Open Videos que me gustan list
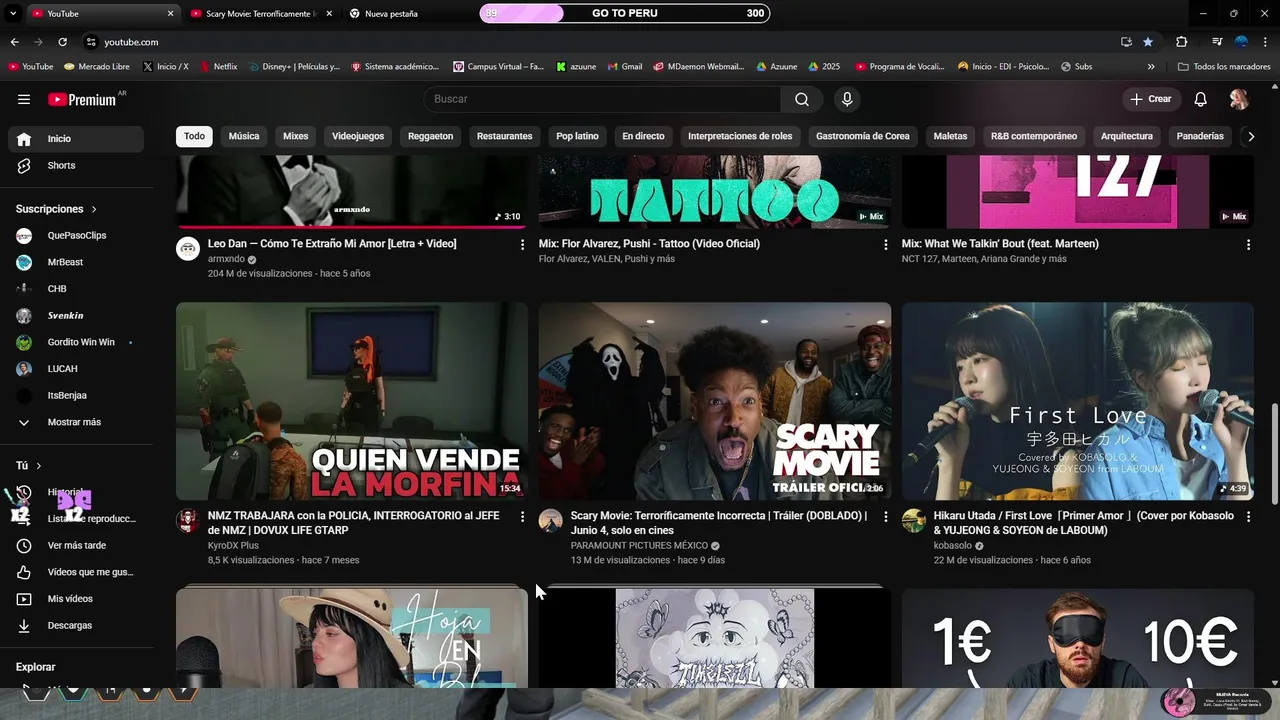The height and width of the screenshot is (720, 1280). tap(76, 572)
